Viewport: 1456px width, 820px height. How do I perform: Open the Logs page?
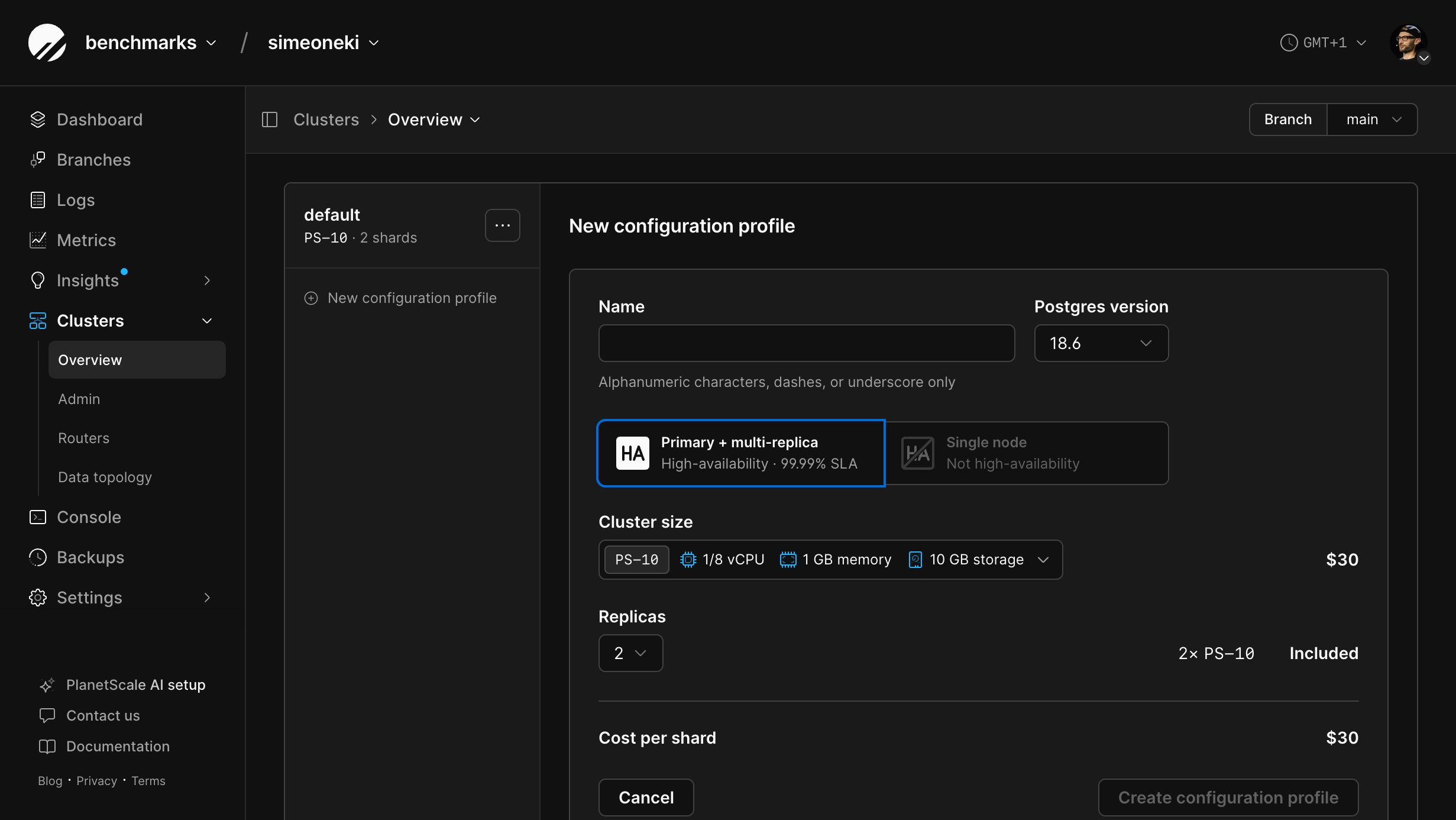(x=76, y=200)
